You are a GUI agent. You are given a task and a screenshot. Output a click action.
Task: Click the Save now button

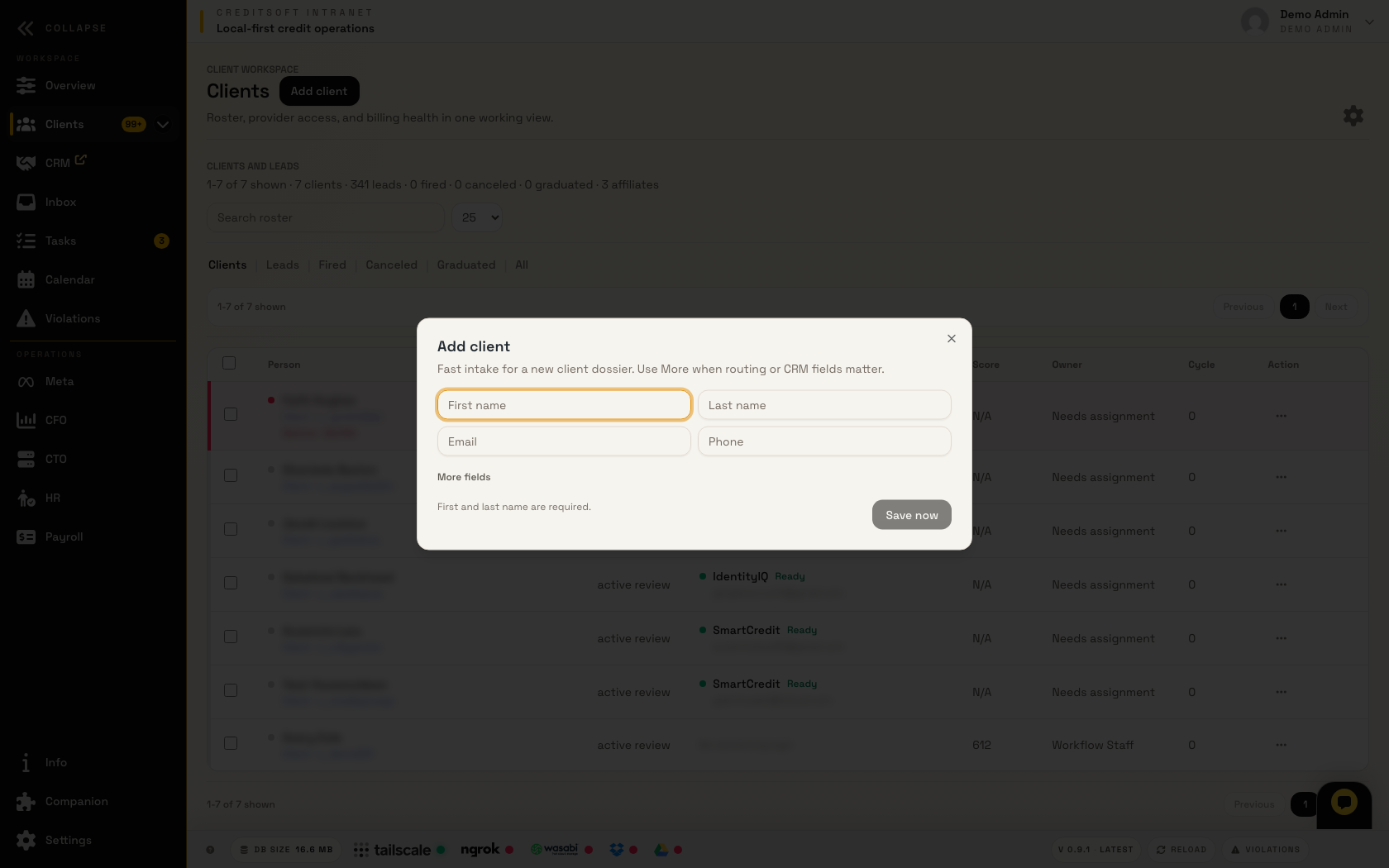tap(911, 515)
